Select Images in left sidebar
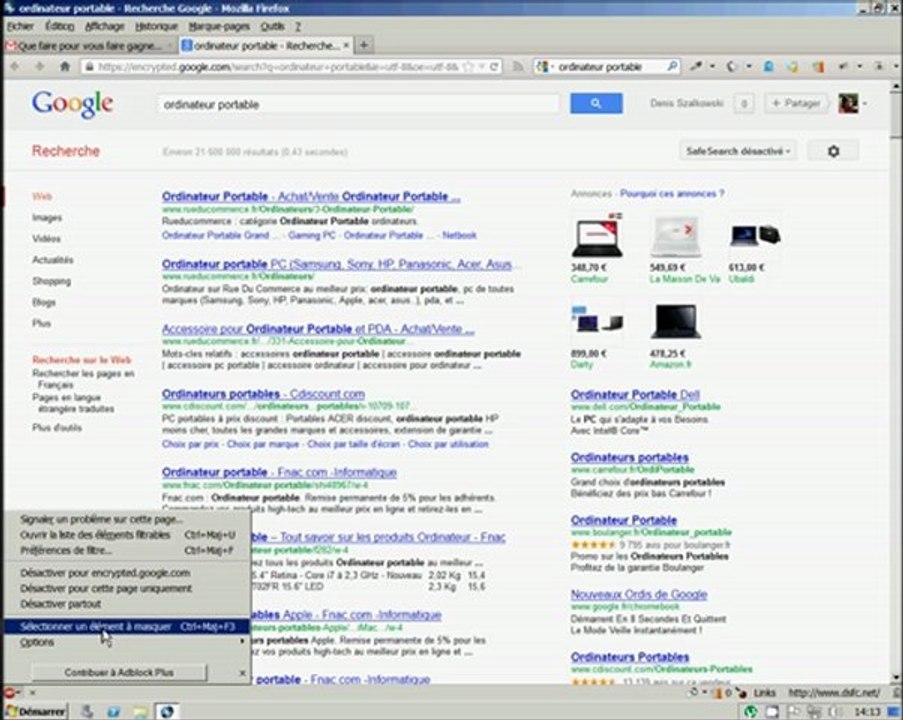The width and height of the screenshot is (903, 720). pyautogui.click(x=47, y=218)
